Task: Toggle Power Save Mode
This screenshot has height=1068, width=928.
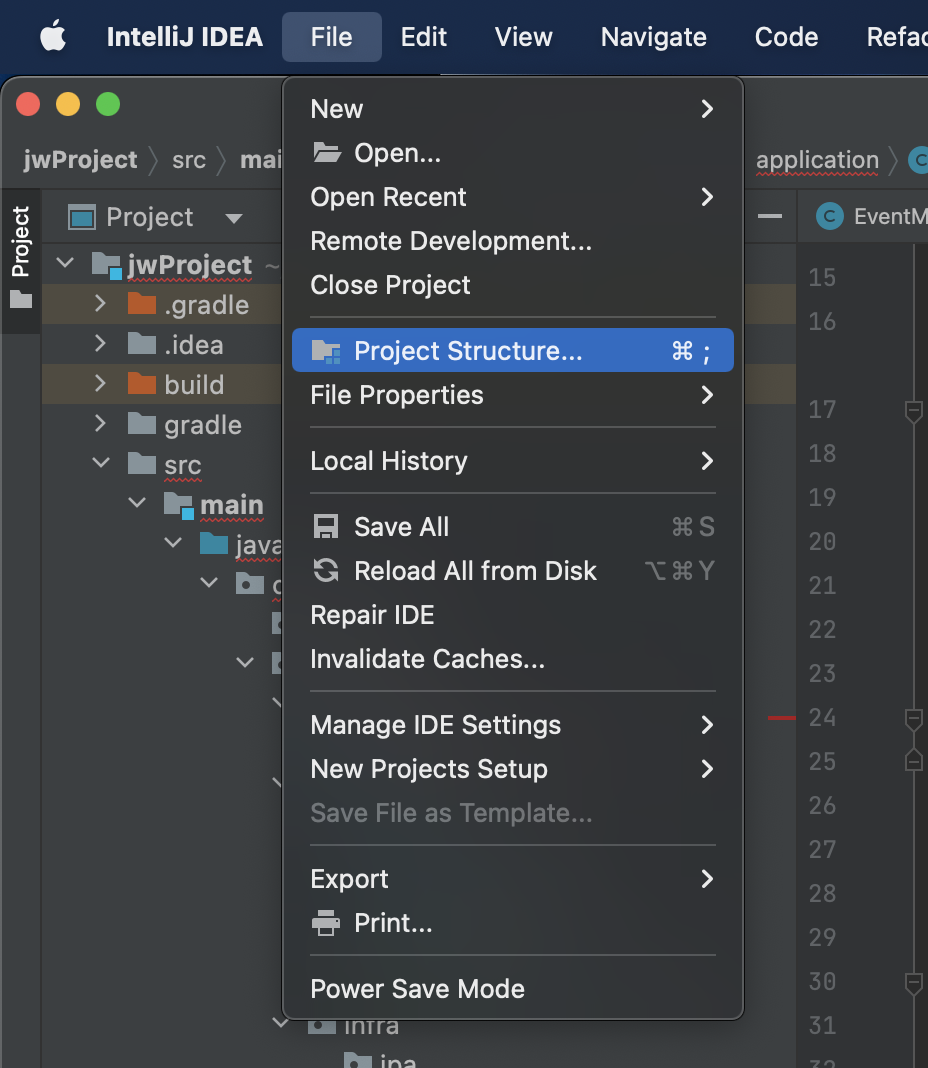Action: click(x=512, y=989)
